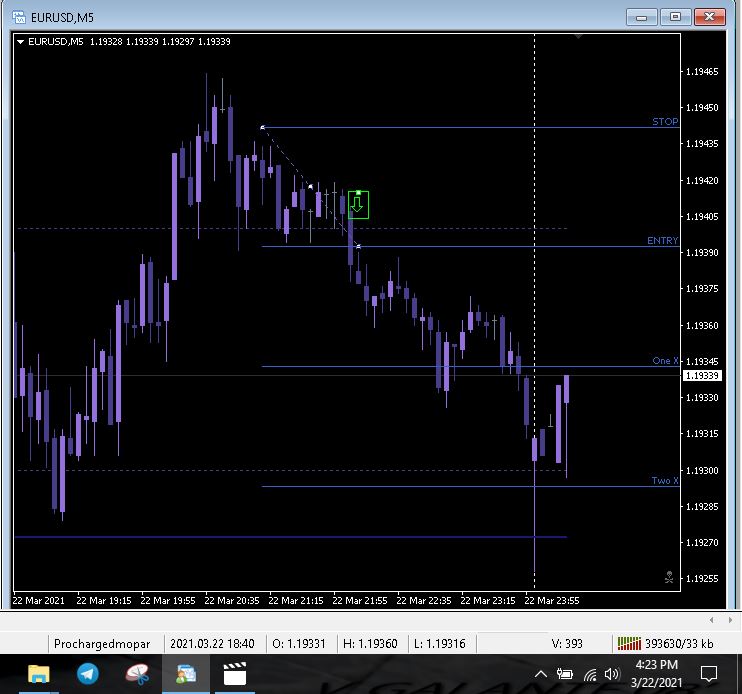Click the chart shift marker at top

coord(578,36)
